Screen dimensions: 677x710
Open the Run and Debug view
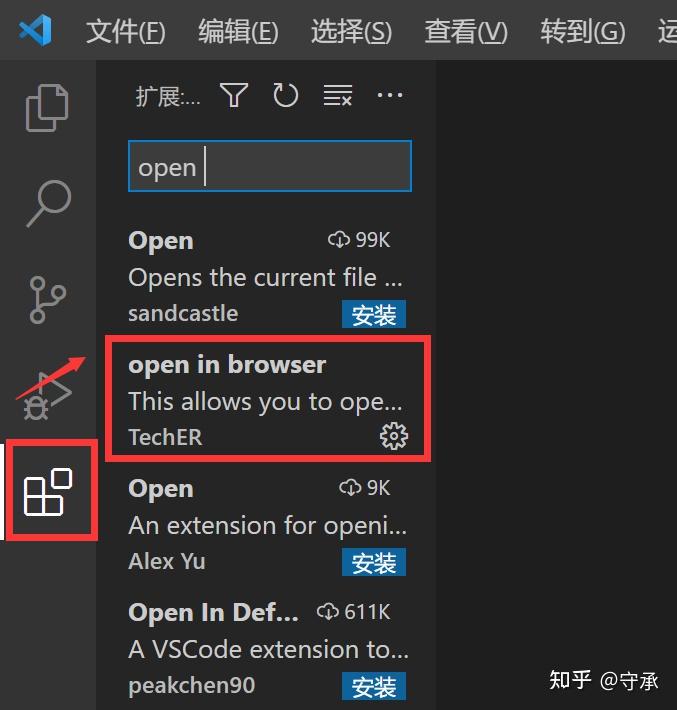(x=48, y=396)
